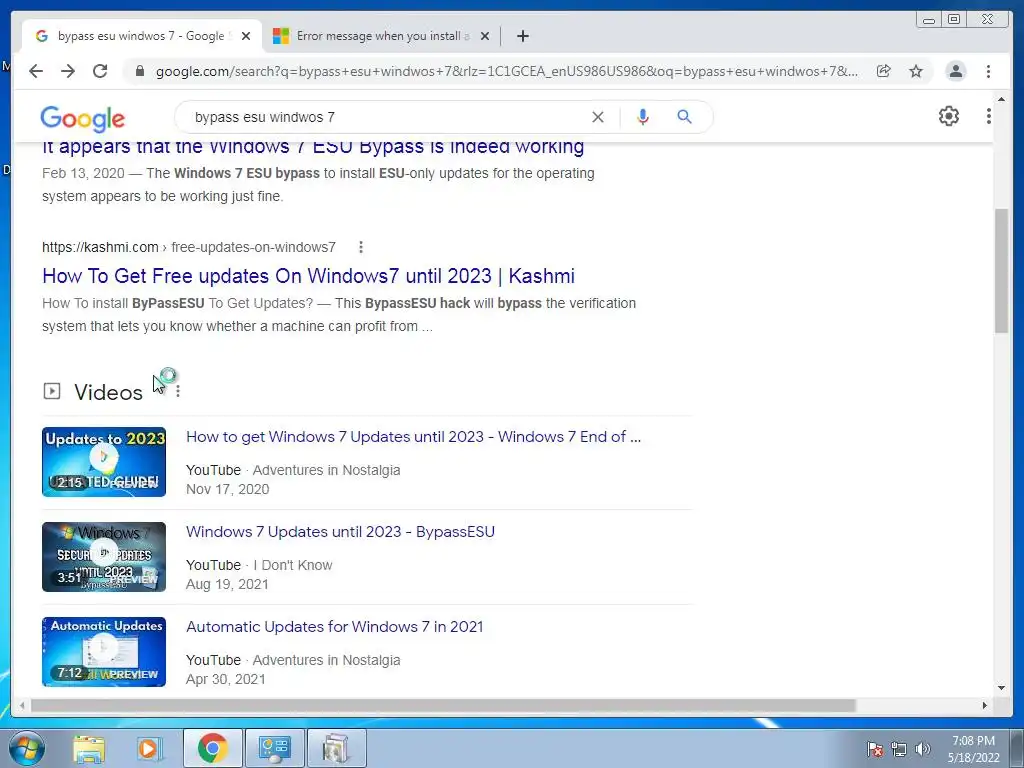The width and height of the screenshot is (1024, 768).
Task: Click vertical scrollbar thumb
Action: pos(1001,271)
